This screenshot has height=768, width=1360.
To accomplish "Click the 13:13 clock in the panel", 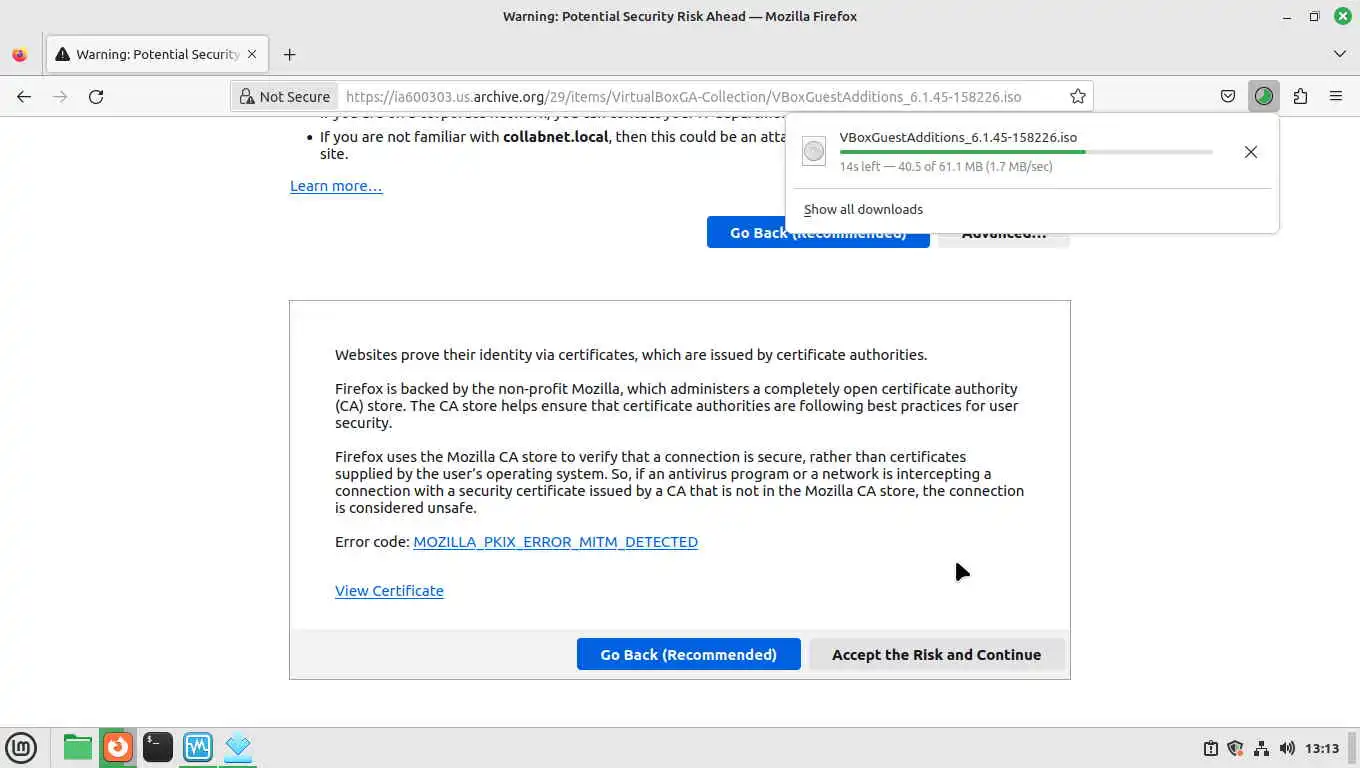I will click(x=1322, y=748).
